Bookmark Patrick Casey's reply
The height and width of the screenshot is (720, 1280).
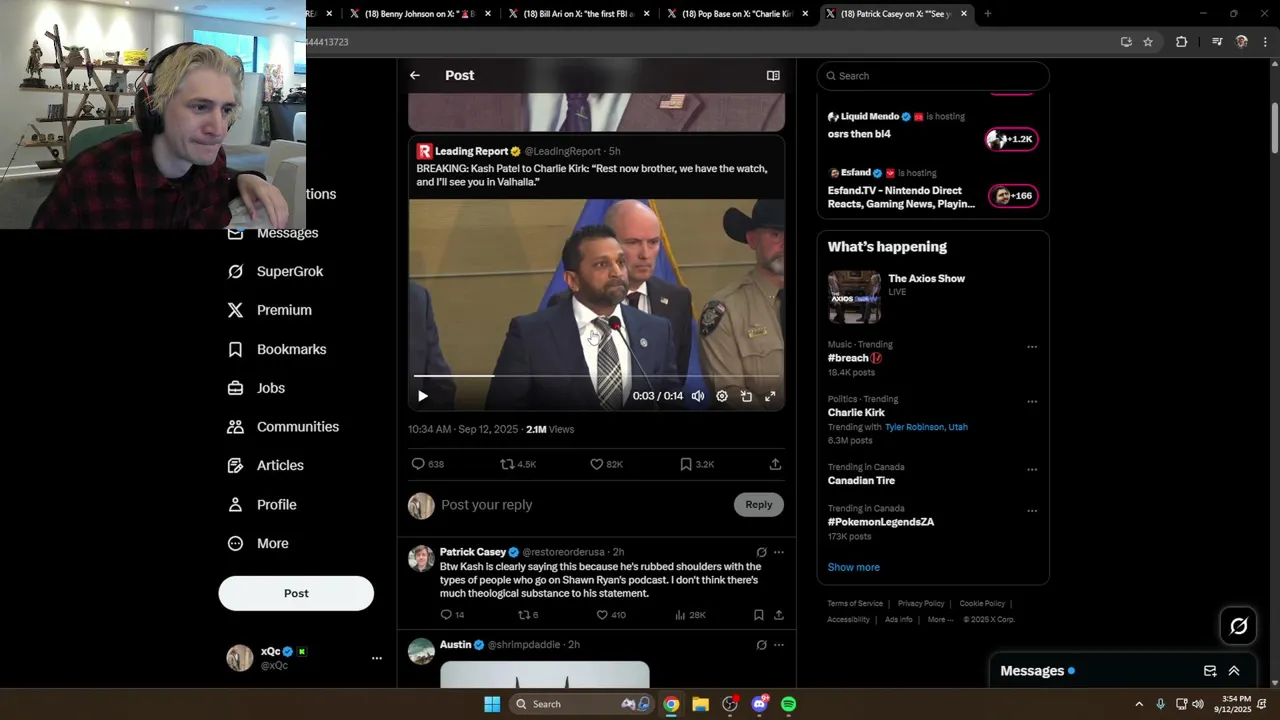click(x=758, y=615)
